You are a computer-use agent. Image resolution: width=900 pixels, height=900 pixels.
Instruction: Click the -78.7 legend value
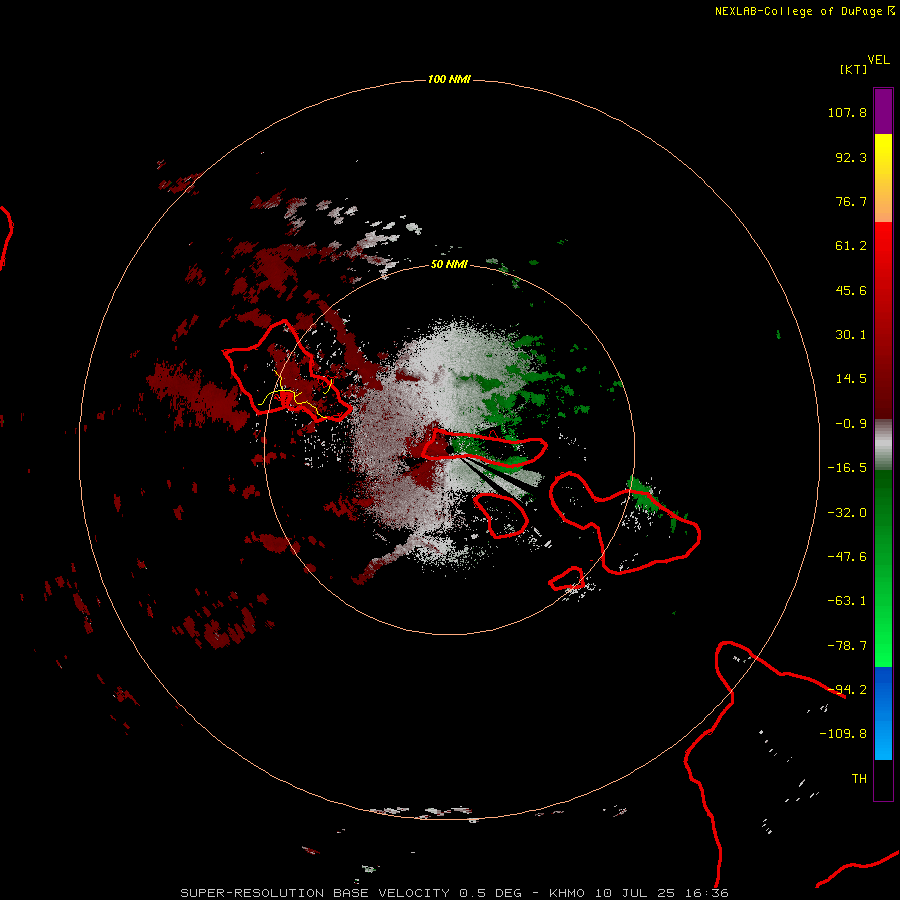click(847, 646)
